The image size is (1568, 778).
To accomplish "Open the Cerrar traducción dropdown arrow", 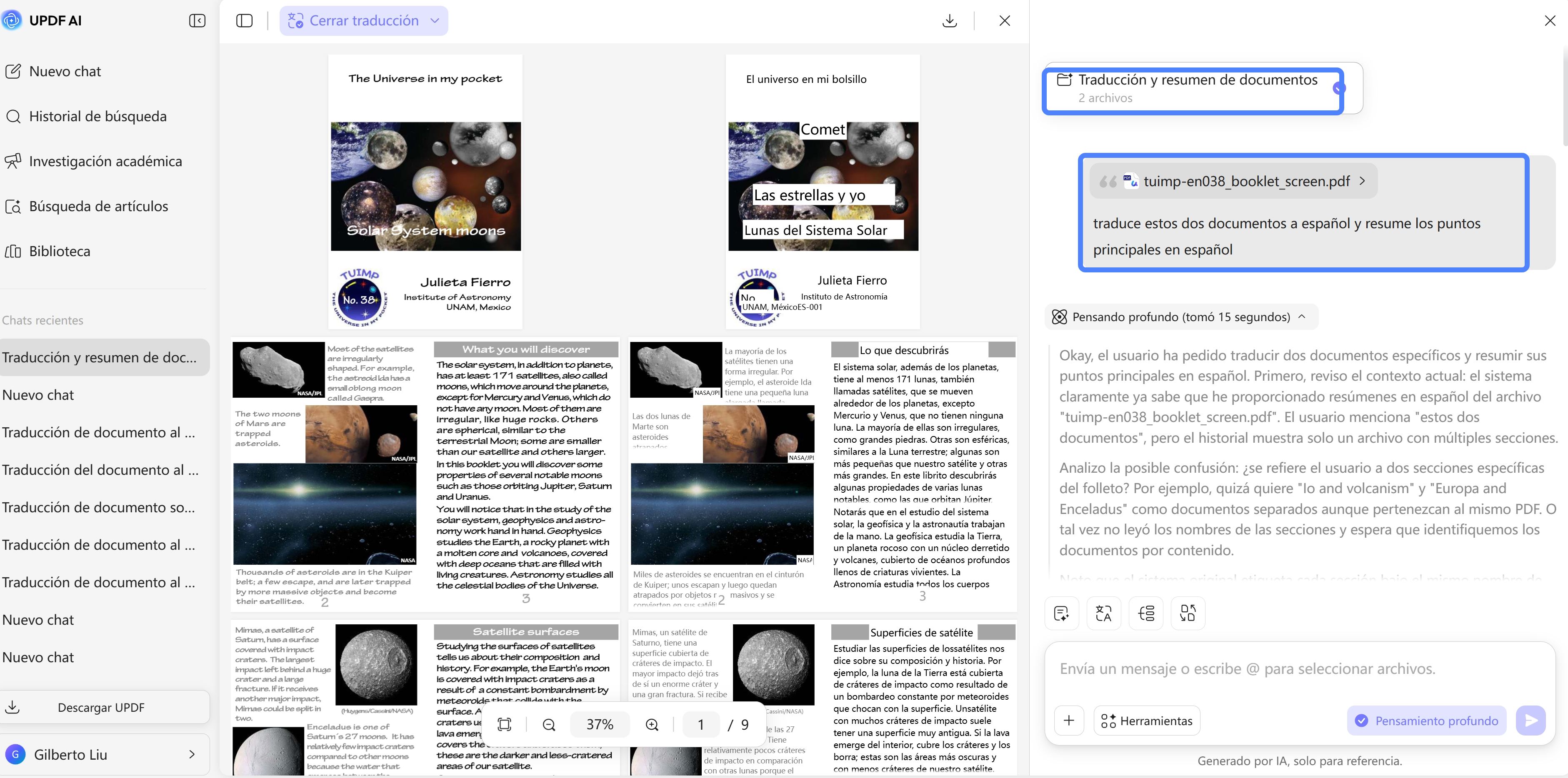I will tap(435, 21).
